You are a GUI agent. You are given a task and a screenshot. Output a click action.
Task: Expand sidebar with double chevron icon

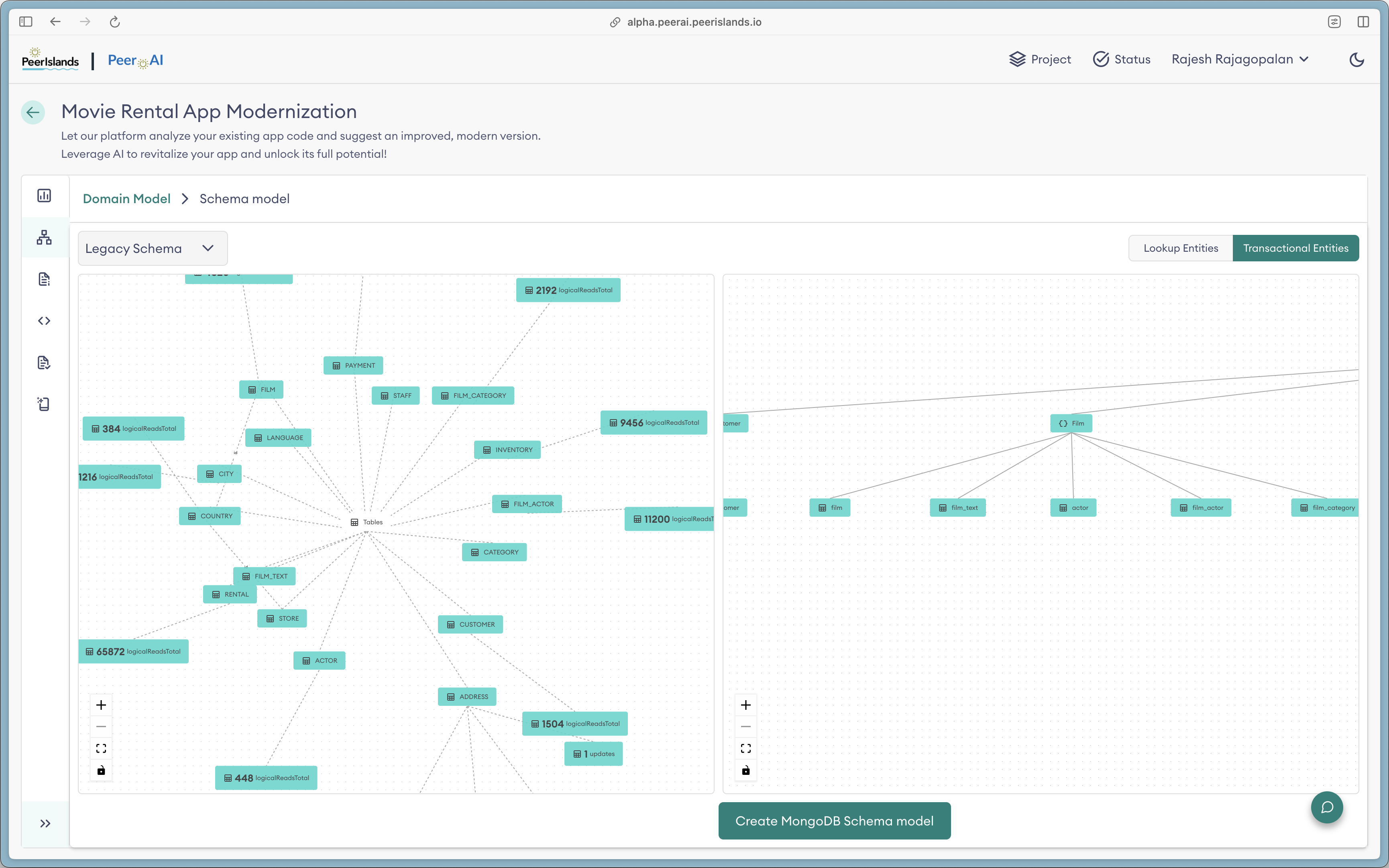pos(45,823)
